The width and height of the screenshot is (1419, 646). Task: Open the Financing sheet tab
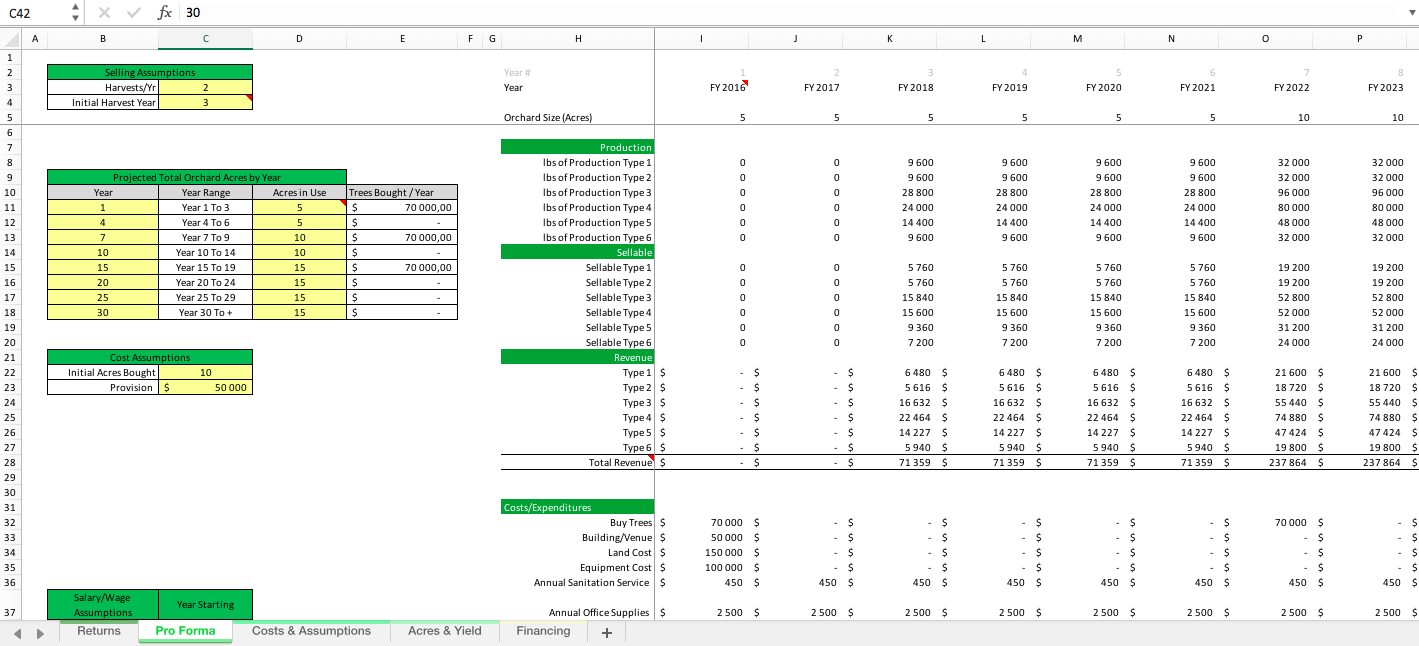[542, 631]
